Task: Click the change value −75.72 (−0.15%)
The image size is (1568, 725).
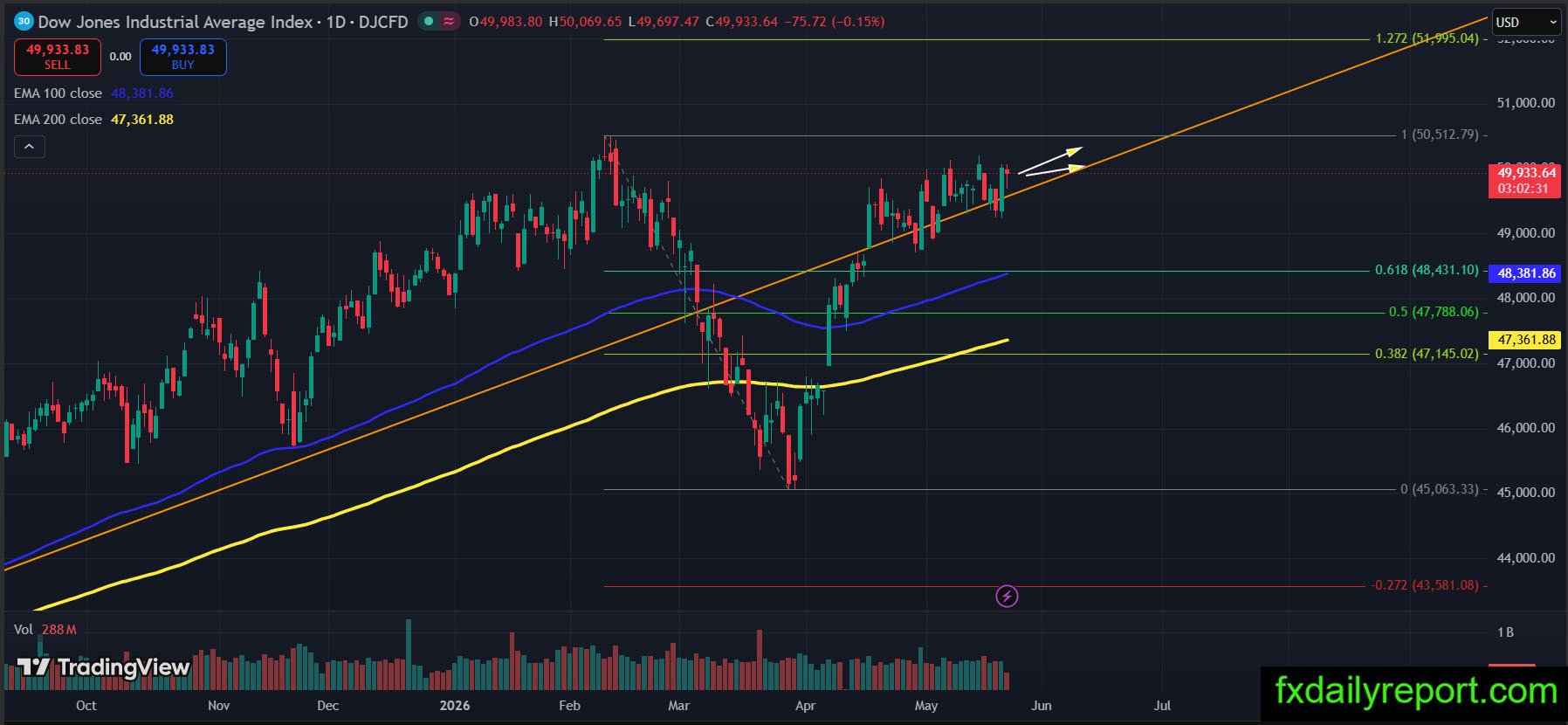Action: (835, 22)
